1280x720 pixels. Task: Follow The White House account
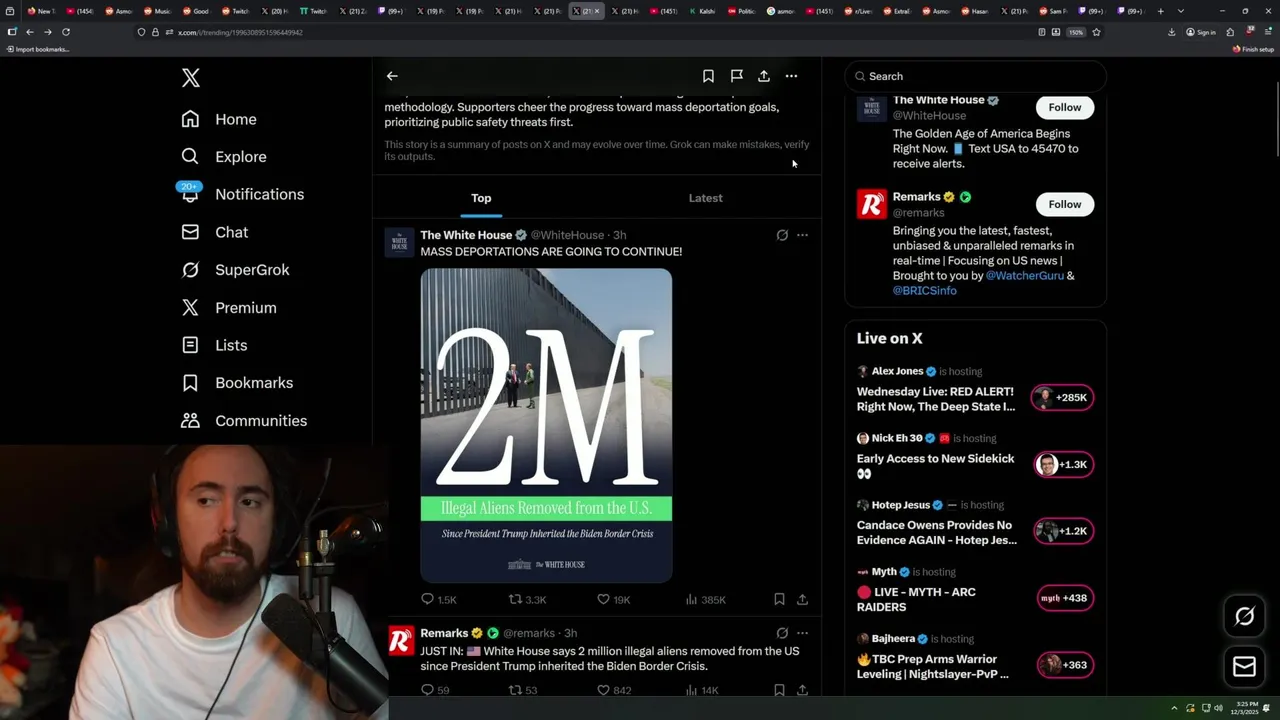tap(1065, 107)
